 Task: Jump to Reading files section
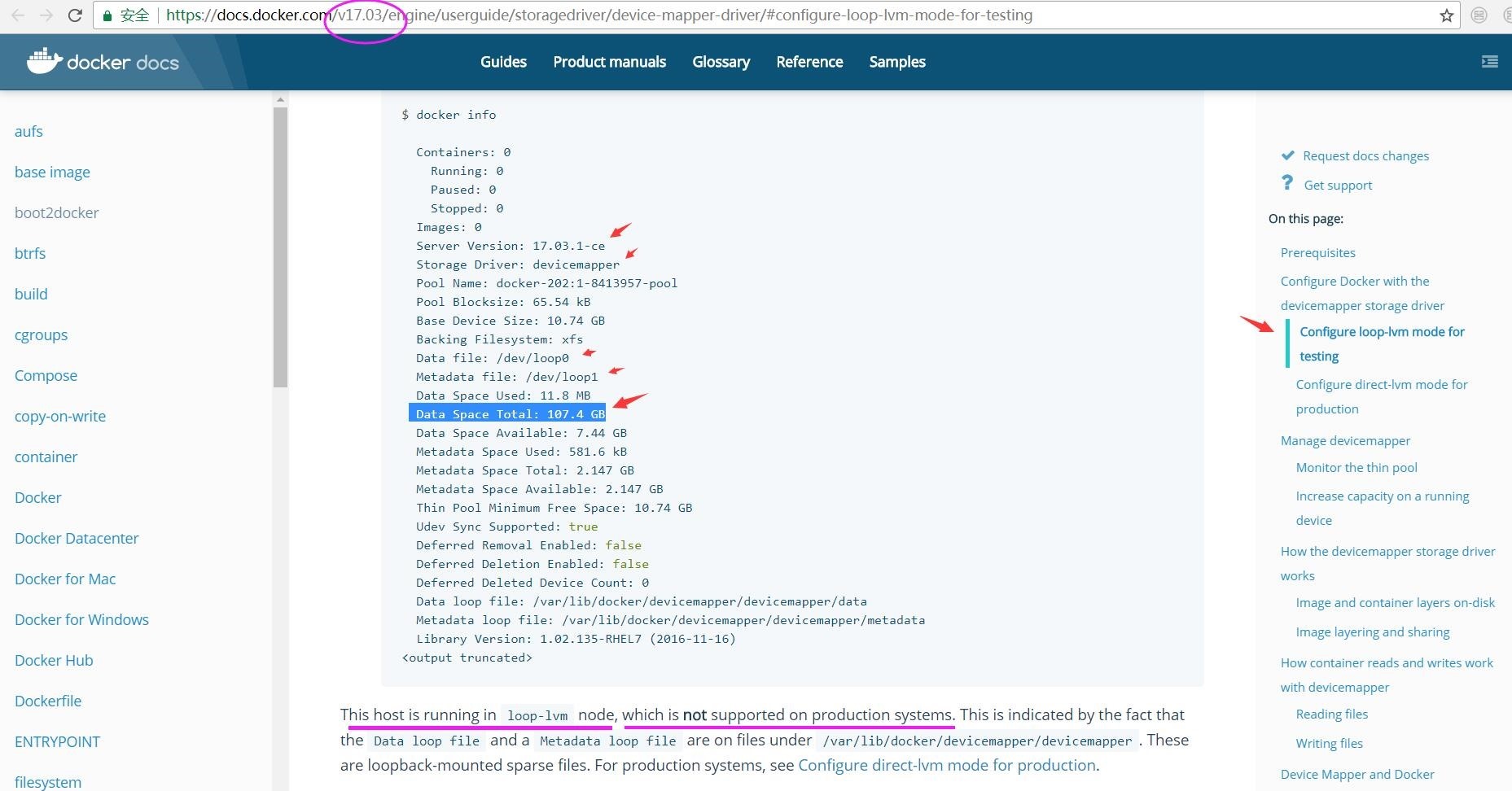[1332, 714]
